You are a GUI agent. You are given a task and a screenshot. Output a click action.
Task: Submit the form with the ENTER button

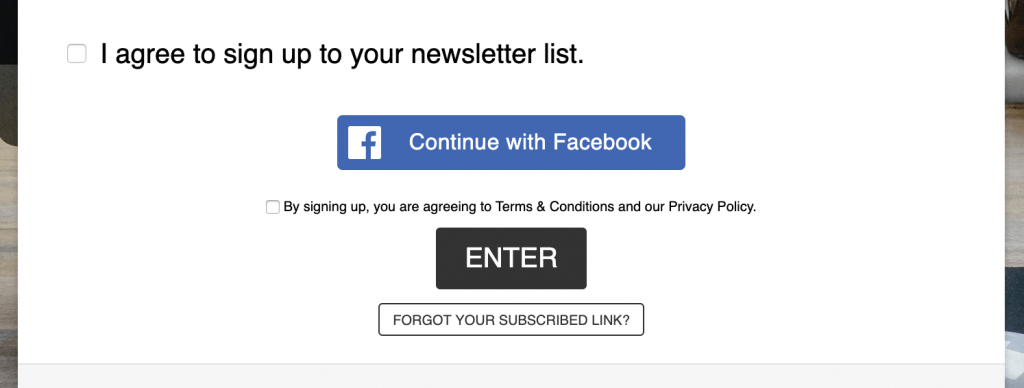pos(511,258)
